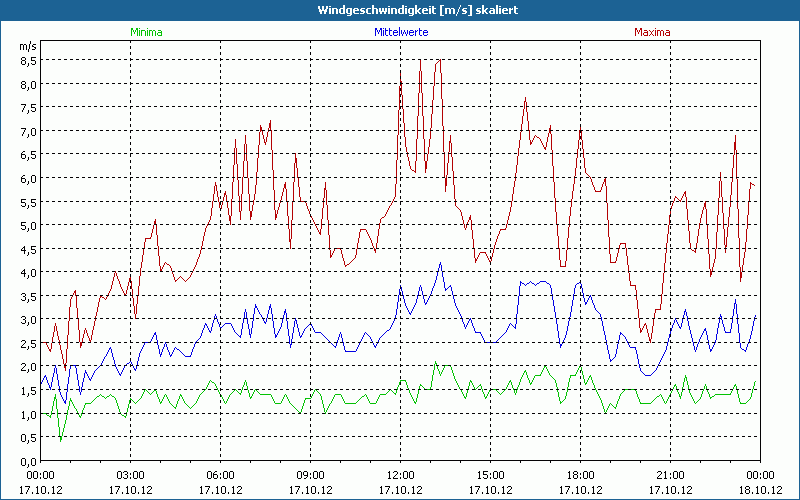Click the '2,0' y-axis value
The image size is (800, 500).
coord(29,367)
